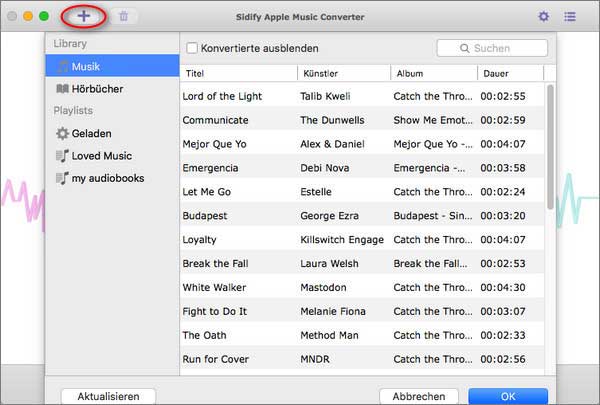Click duration 00:03:58
Image resolution: width=600 pixels, height=405 pixels.
pyautogui.click(x=503, y=168)
